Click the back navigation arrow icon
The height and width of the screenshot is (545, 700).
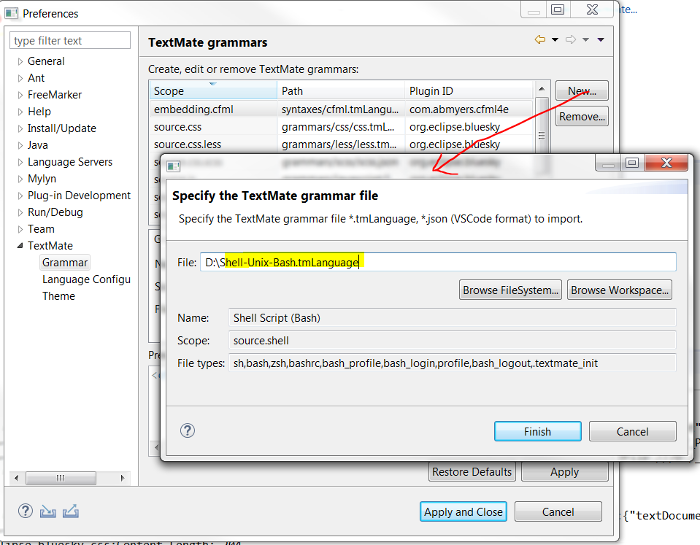click(x=540, y=40)
